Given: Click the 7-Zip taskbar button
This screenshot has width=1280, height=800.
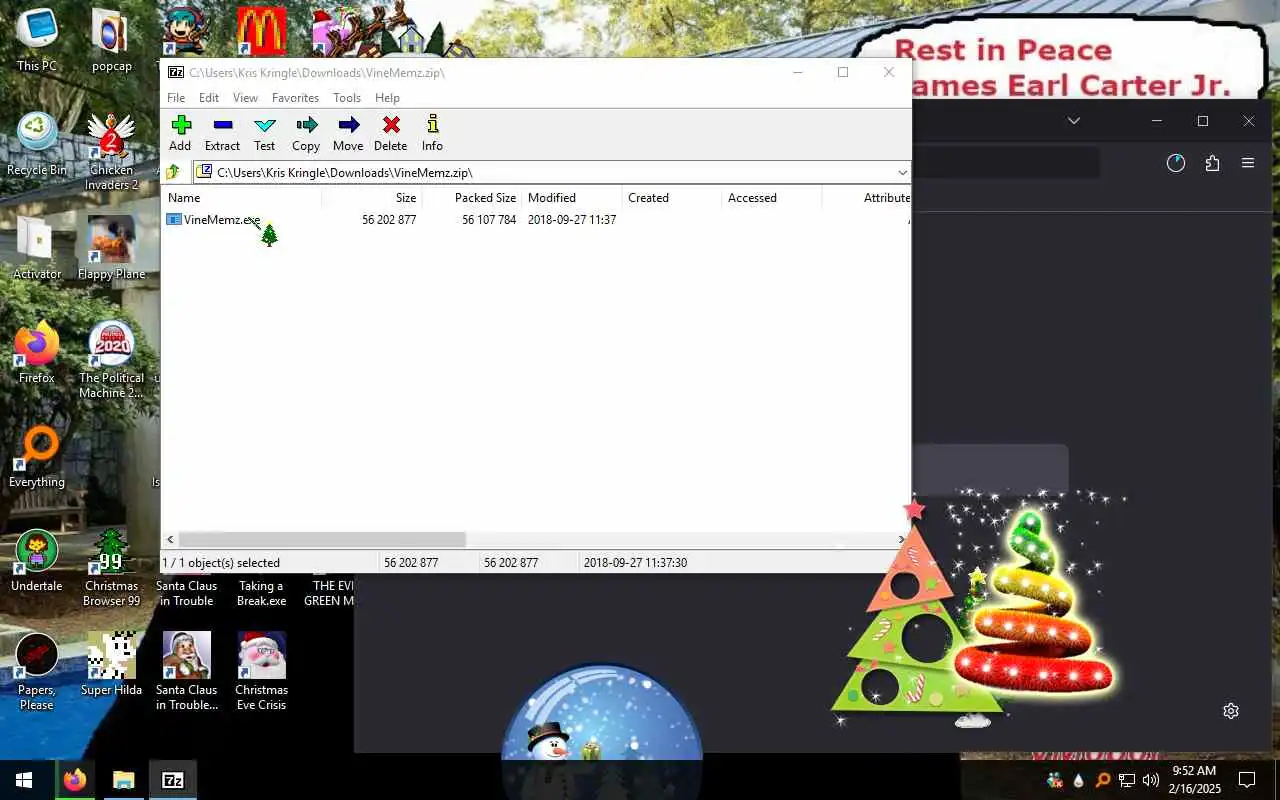Looking at the screenshot, I should [x=173, y=780].
